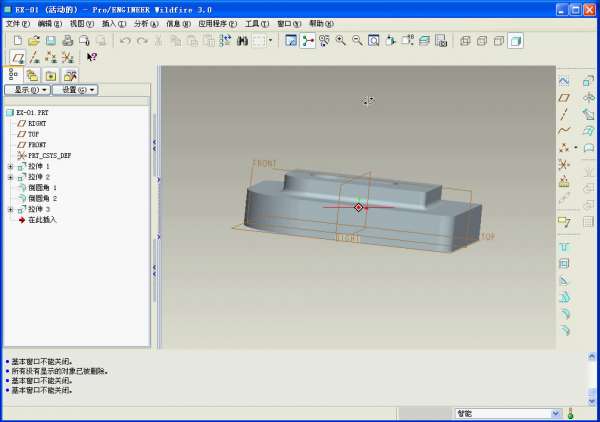Open a file with the folder icon
Screen dimensions: 600x422
pyautogui.click(x=34, y=41)
